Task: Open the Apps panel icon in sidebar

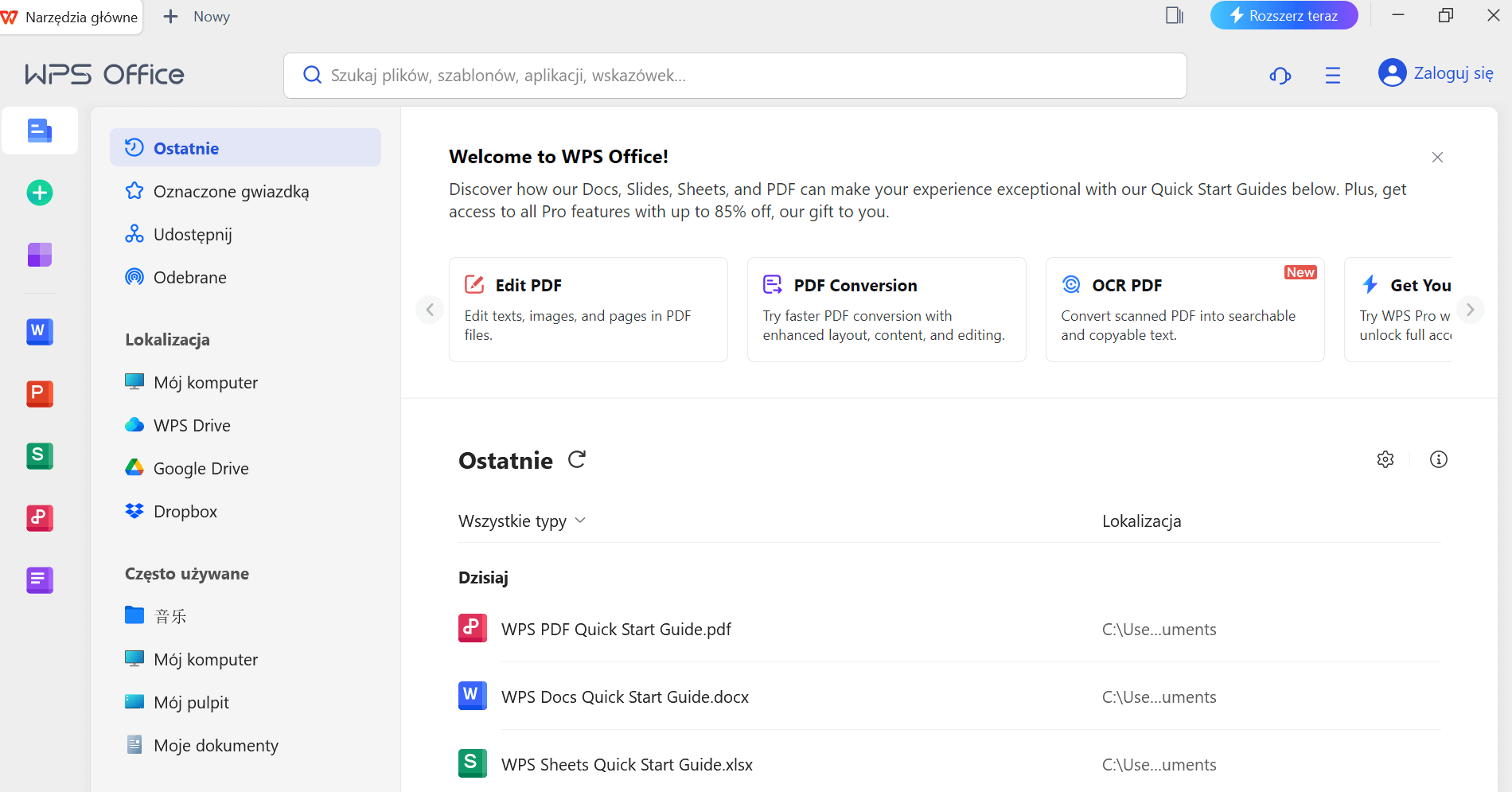Action: [39, 255]
